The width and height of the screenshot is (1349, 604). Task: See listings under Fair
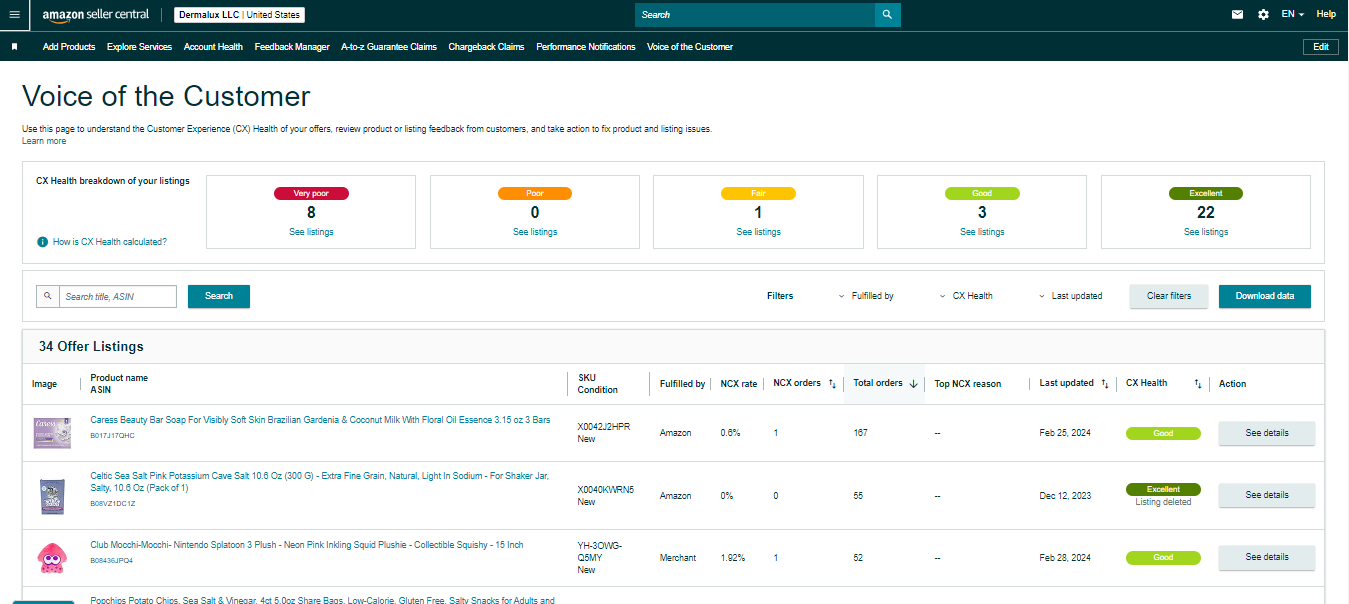click(759, 232)
